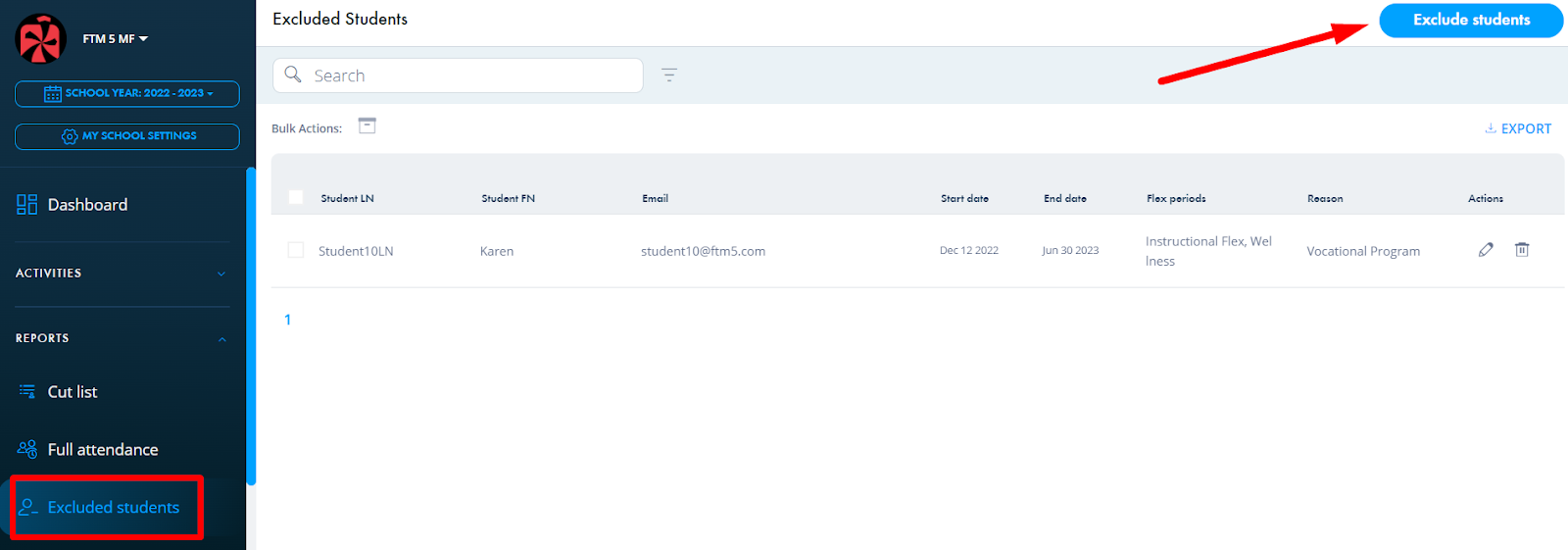Screen dimensions: 1568x550
Task: Click the Exclude students button
Action: click(1471, 21)
